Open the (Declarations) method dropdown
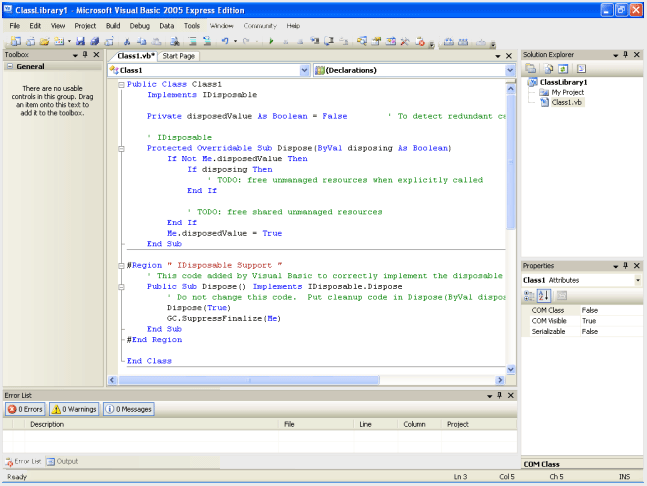This screenshot has height=486, width=647. click(x=510, y=71)
